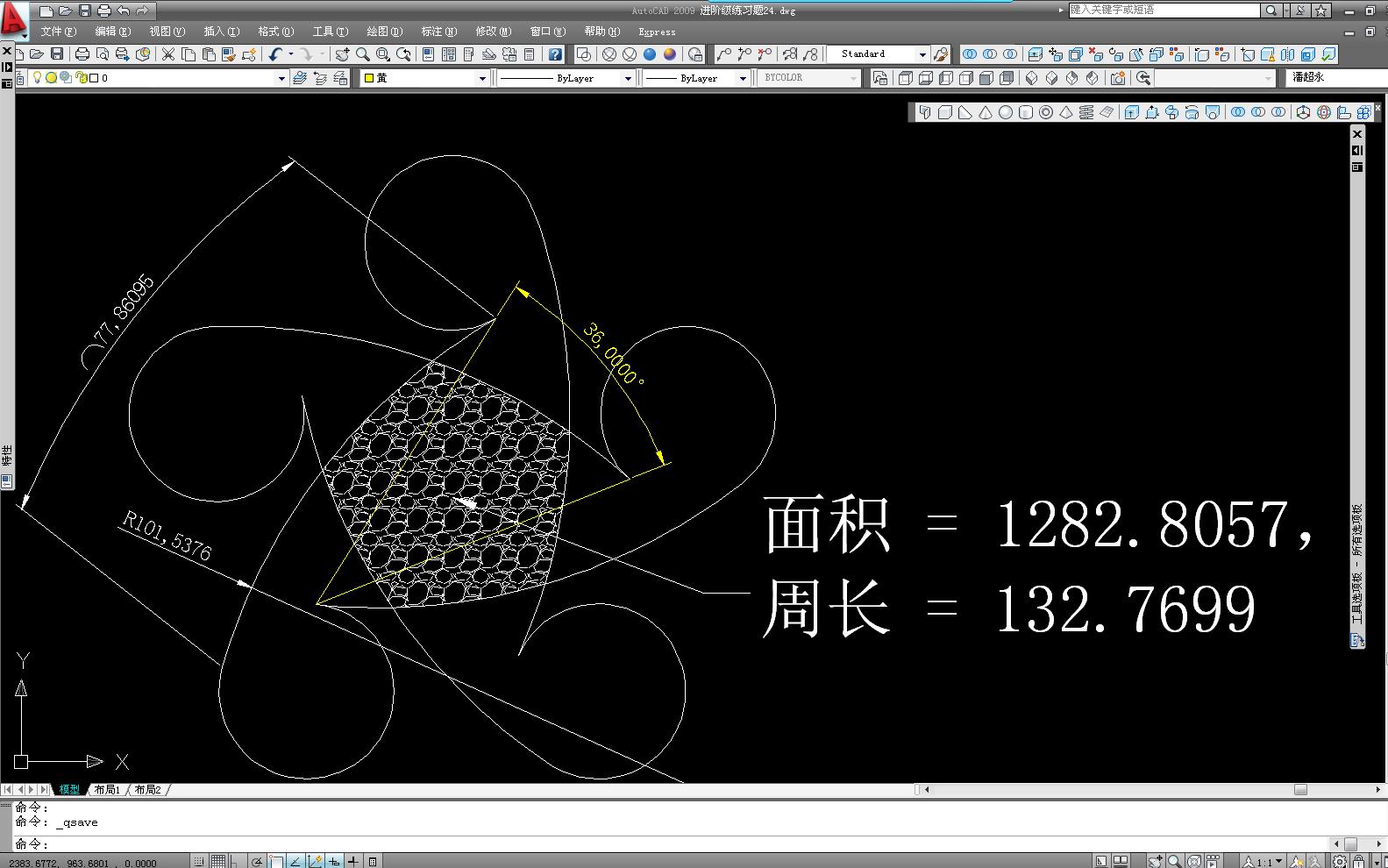The height and width of the screenshot is (868, 1388).
Task: Open the 绘图(D) menu
Action: point(384,32)
